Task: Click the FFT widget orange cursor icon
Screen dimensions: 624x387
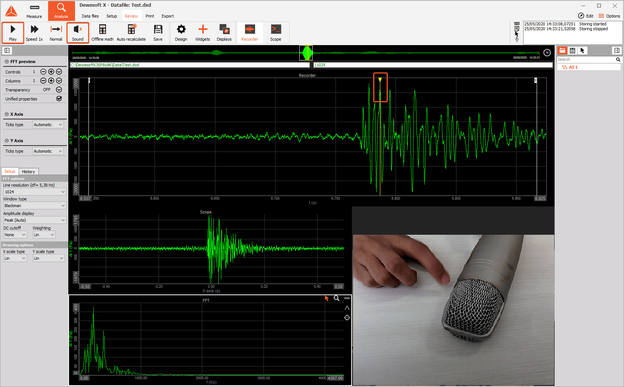Action: point(327,298)
